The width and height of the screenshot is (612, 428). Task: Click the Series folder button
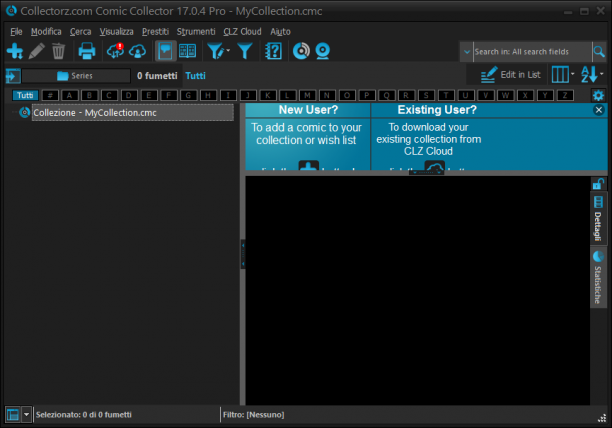coord(76,76)
